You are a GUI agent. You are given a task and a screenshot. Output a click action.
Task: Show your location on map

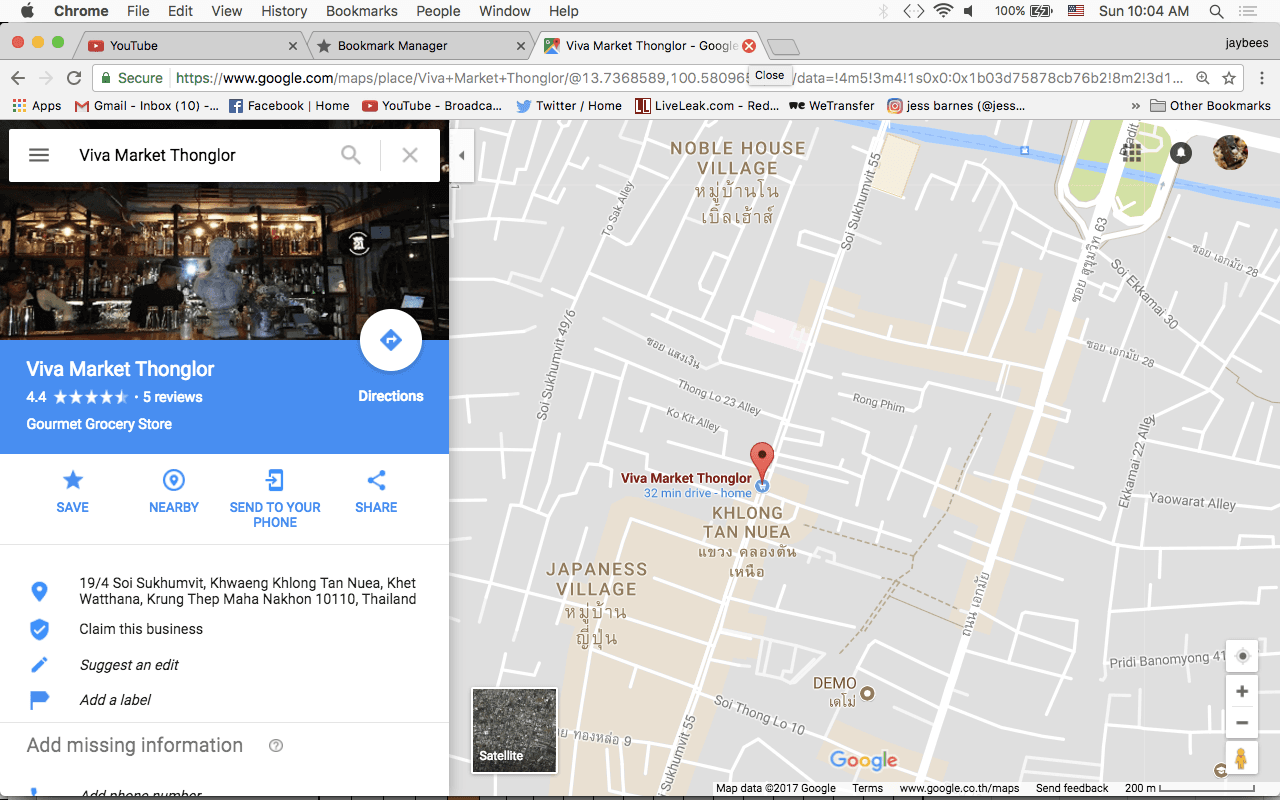point(1242,656)
